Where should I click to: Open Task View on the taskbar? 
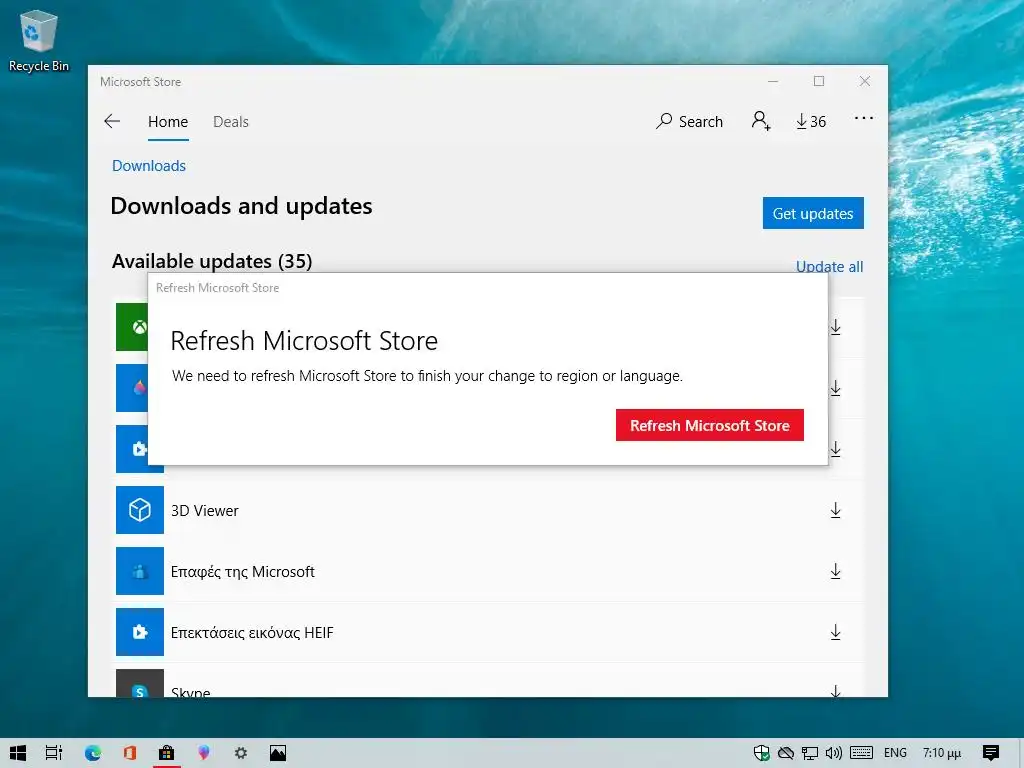pyautogui.click(x=54, y=753)
